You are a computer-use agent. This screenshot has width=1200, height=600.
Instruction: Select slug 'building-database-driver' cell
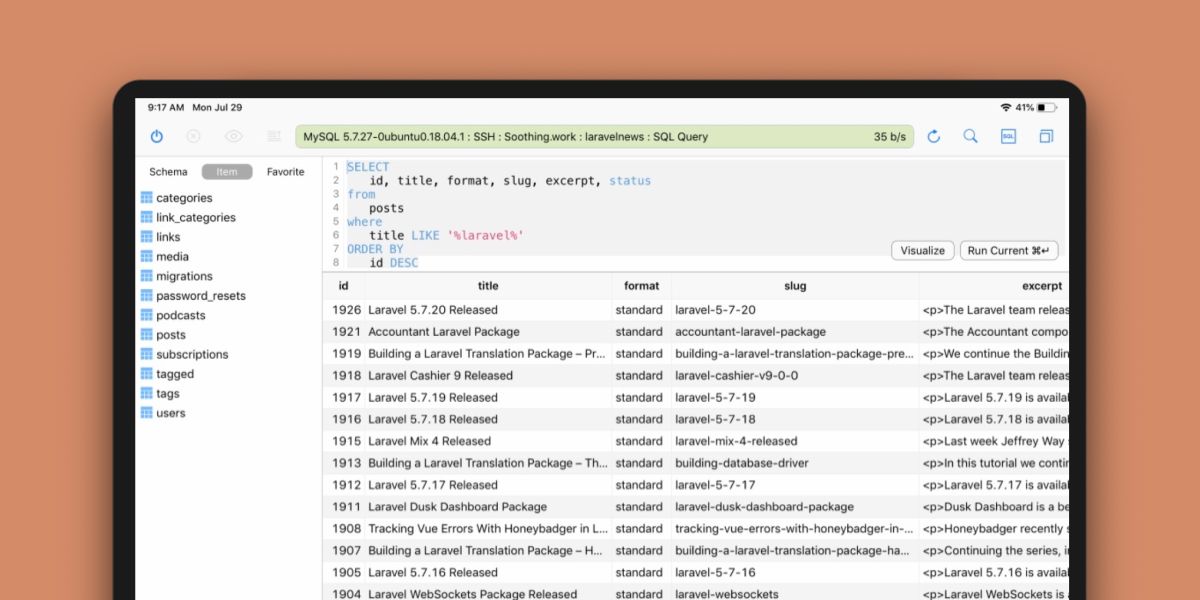[x=795, y=463]
